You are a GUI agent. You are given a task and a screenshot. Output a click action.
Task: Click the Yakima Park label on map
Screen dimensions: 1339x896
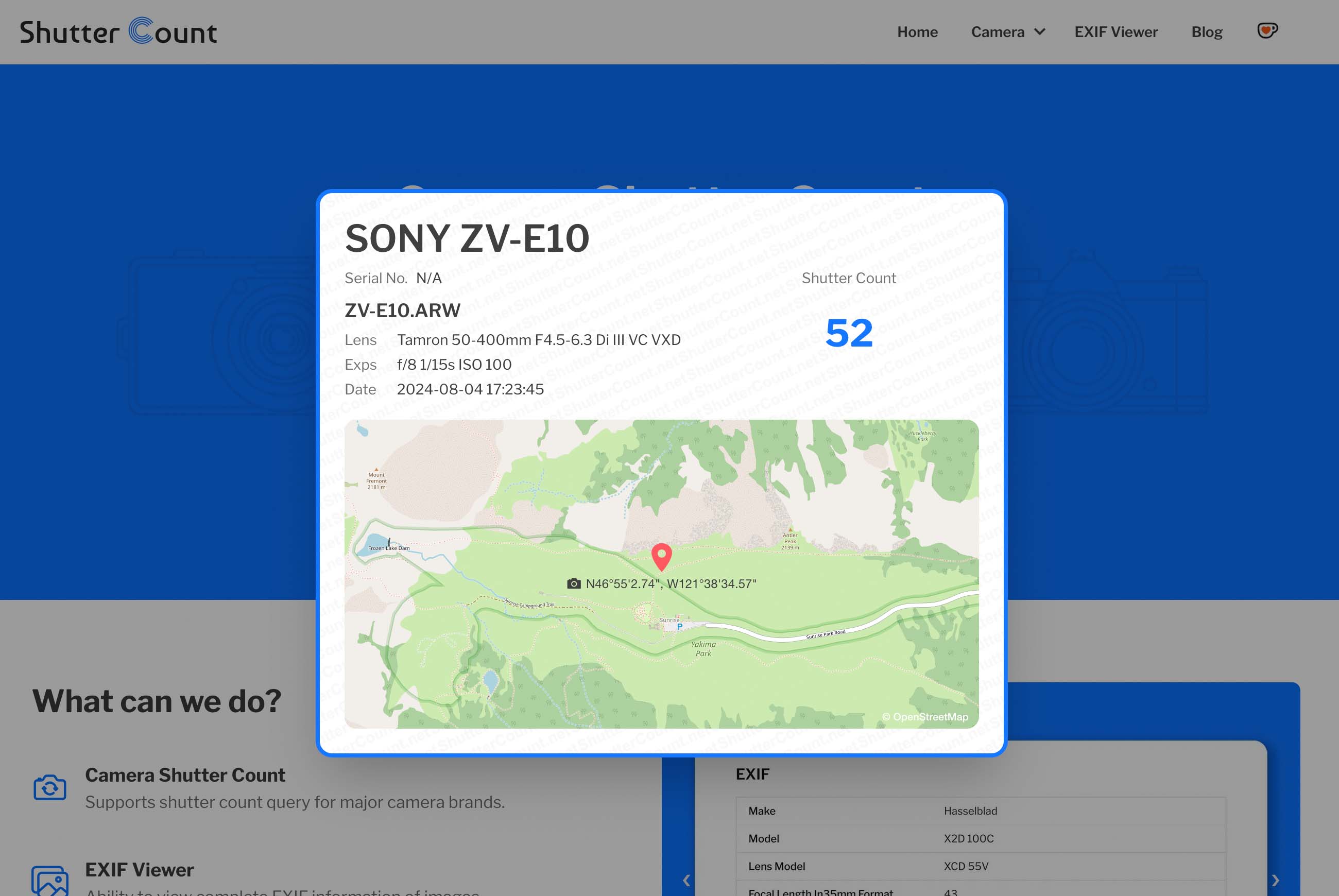pos(703,649)
